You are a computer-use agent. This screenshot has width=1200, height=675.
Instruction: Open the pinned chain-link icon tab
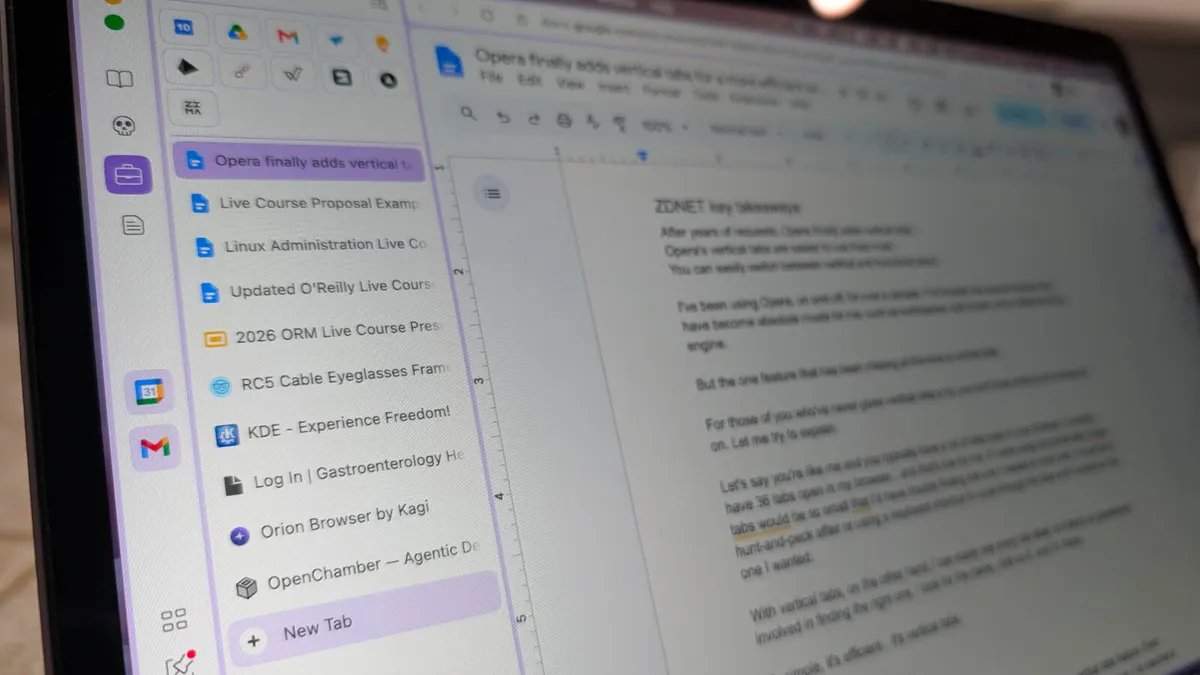[x=241, y=71]
